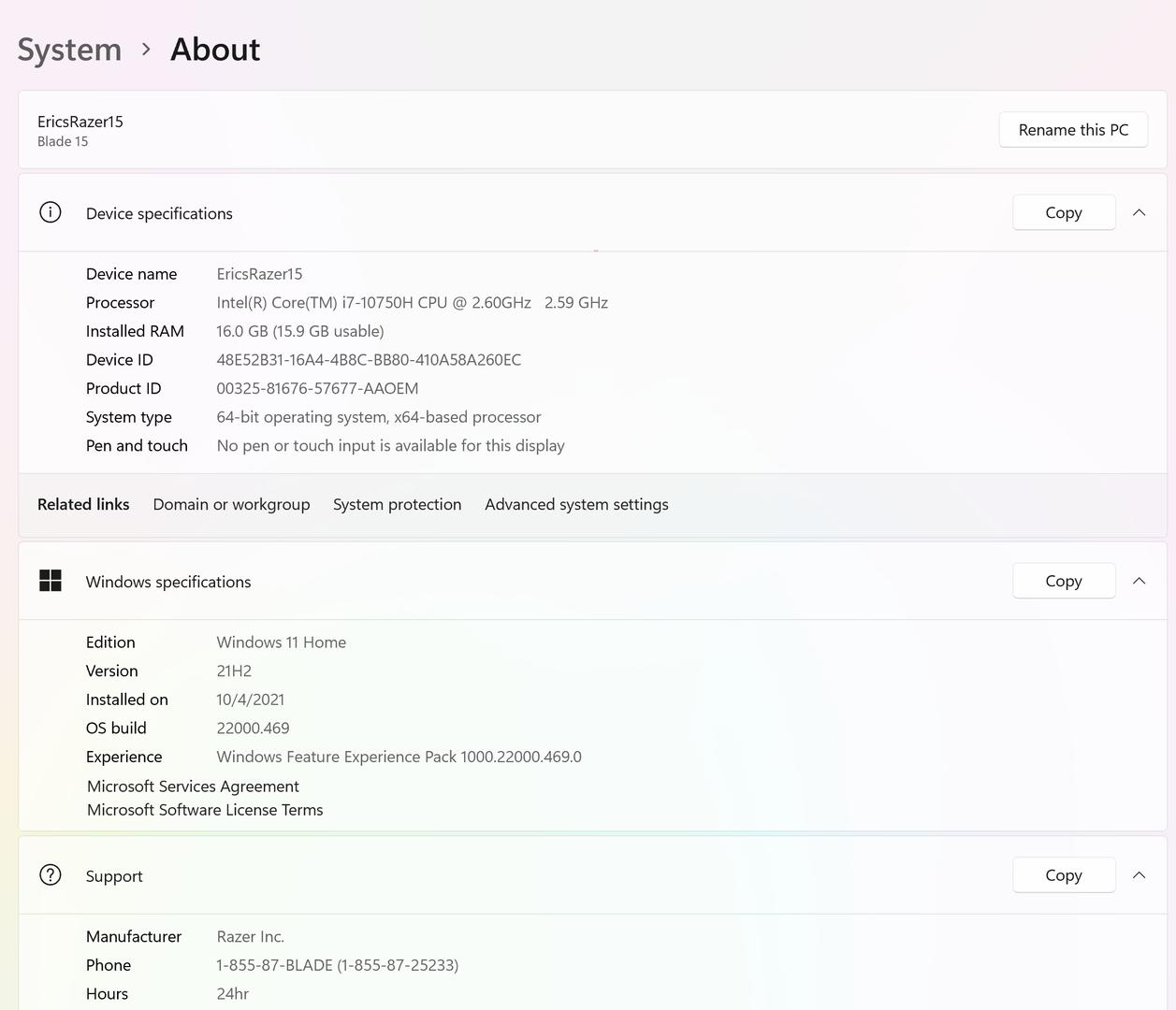This screenshot has width=1176, height=1010.
Task: Click the Windows specifications heading
Action: [x=168, y=582]
